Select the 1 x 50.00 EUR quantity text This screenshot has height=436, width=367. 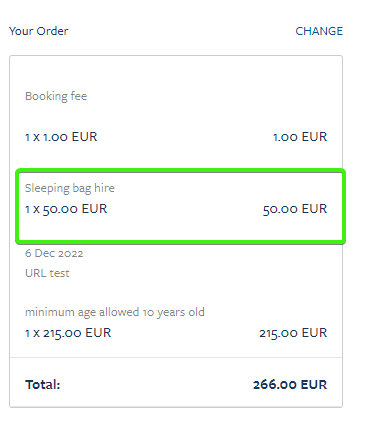point(66,209)
